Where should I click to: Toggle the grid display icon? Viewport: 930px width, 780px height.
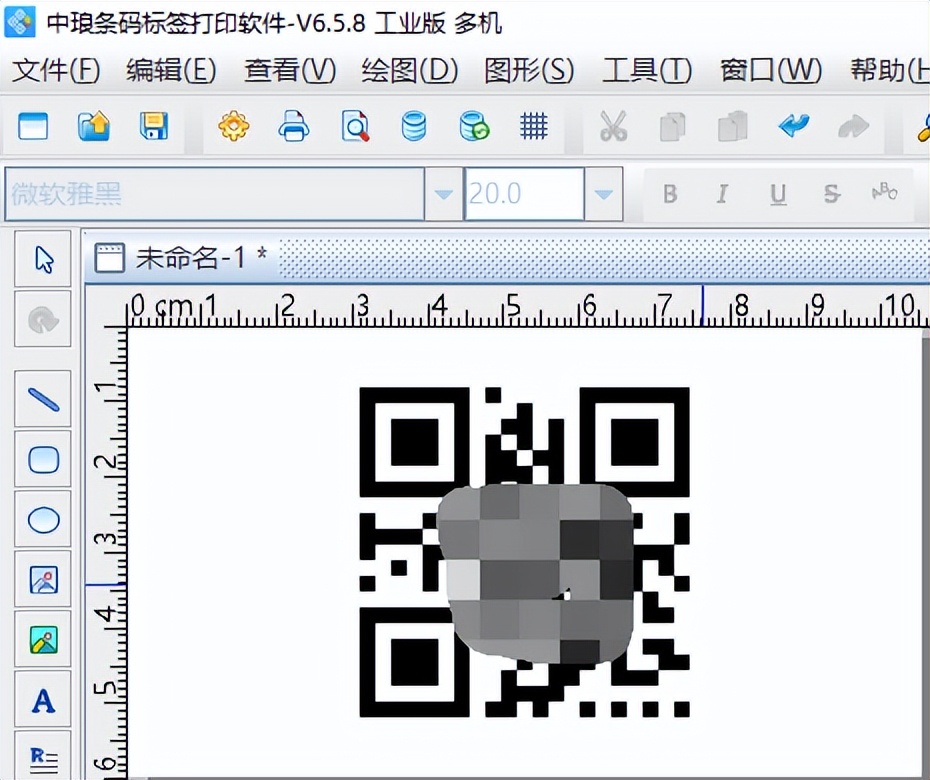click(533, 126)
